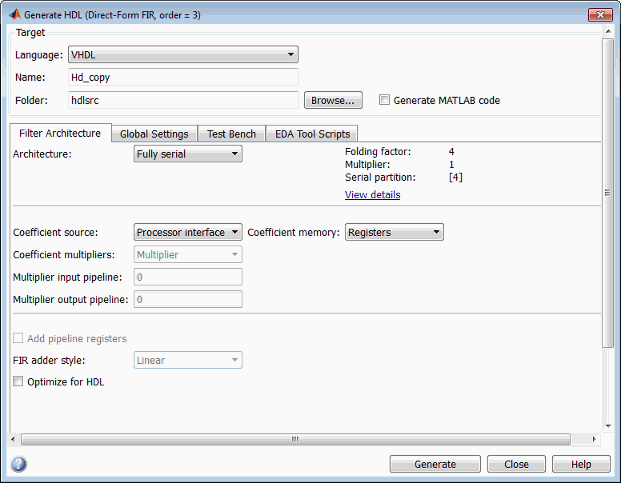The image size is (621, 483).
Task: Enable Generate MATLAB code checkbox
Action: pos(385,100)
